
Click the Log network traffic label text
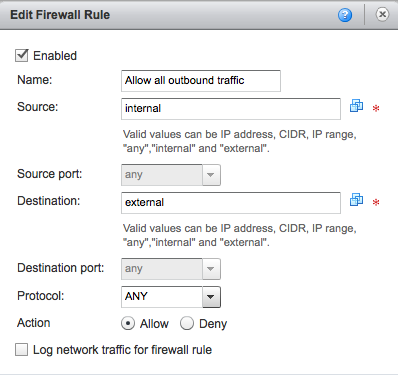[122, 350]
